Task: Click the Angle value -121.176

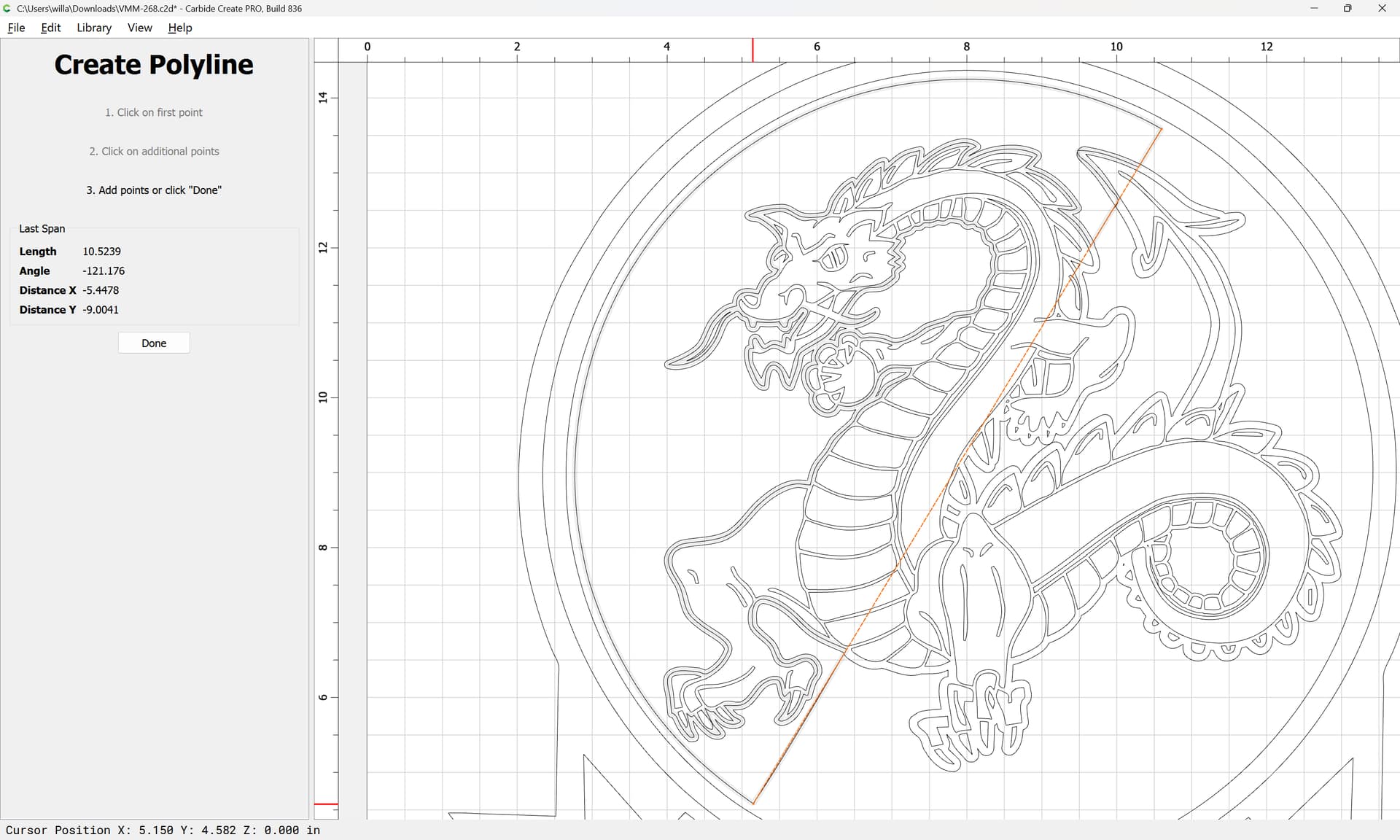Action: pyautogui.click(x=104, y=271)
